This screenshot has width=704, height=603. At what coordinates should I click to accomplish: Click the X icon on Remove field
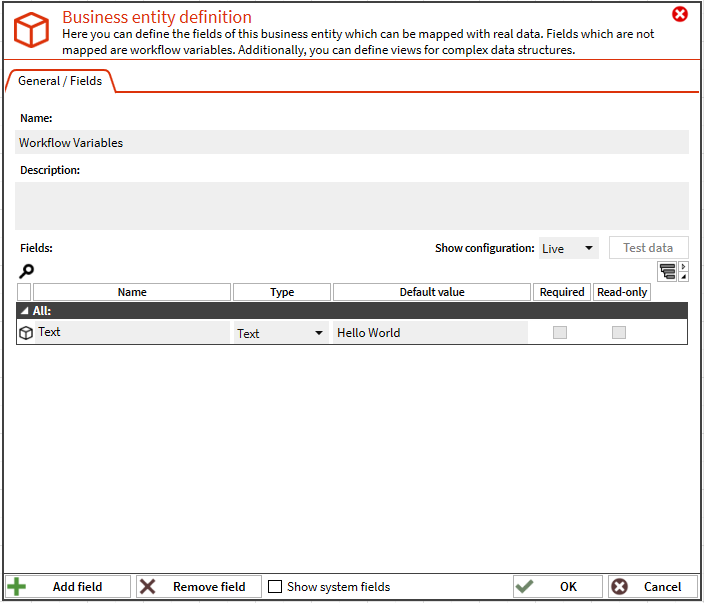coord(148,587)
